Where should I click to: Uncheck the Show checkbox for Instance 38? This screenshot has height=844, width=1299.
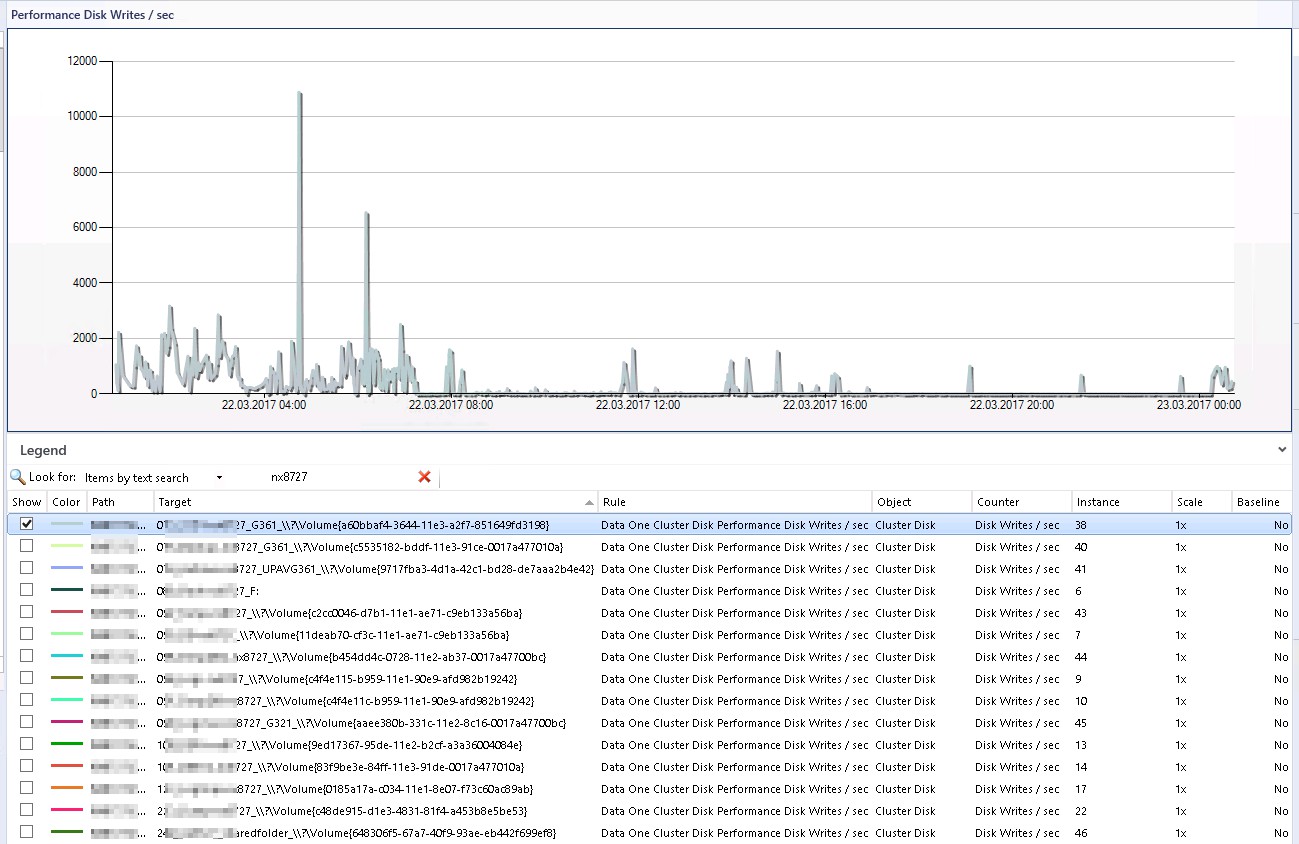[27, 524]
